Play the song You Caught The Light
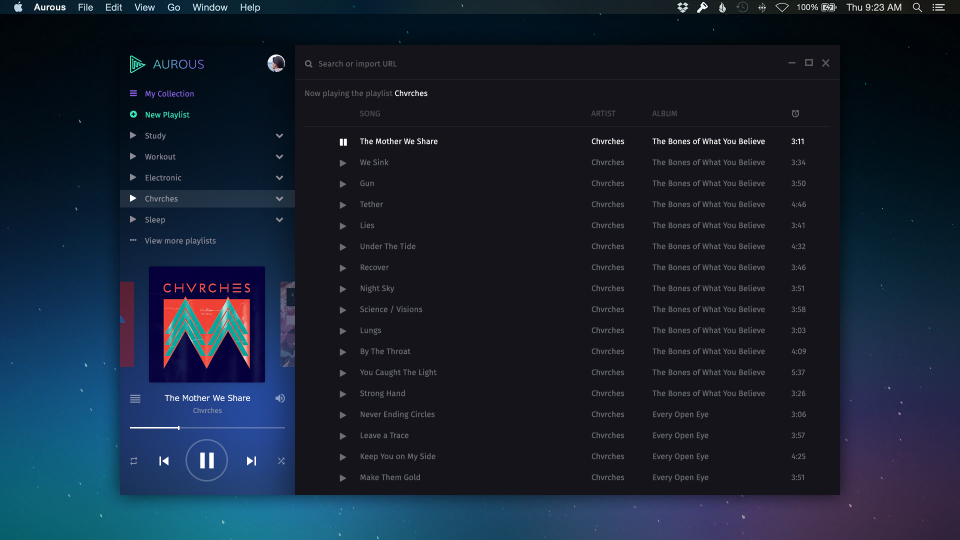This screenshot has width=960, height=540. [x=343, y=373]
